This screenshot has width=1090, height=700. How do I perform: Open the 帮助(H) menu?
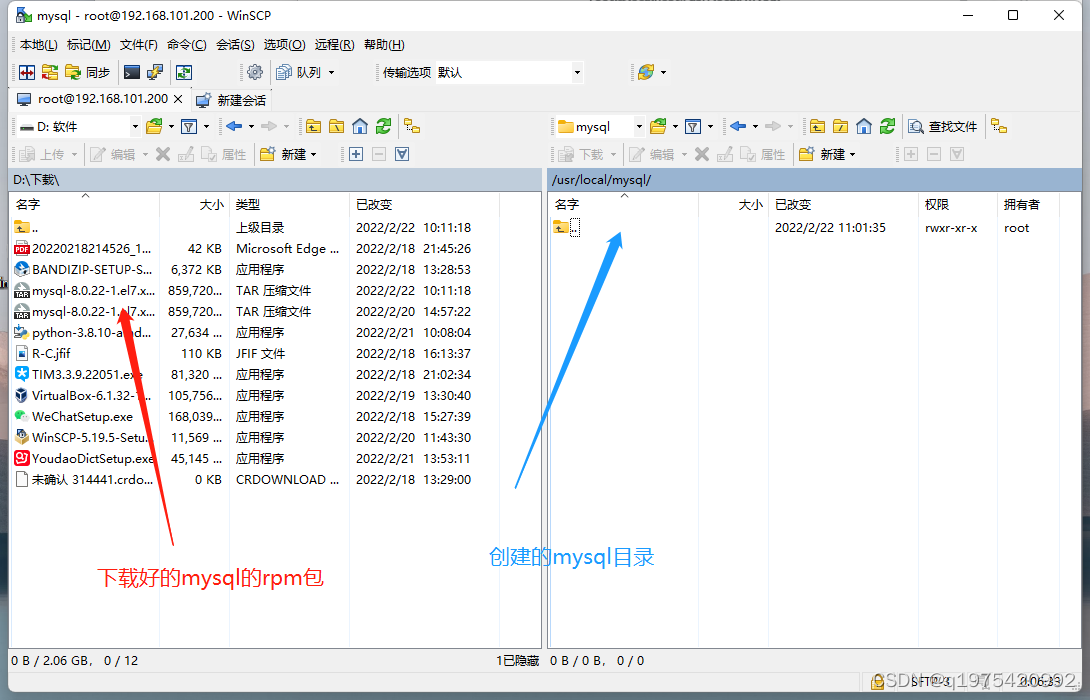pos(384,44)
